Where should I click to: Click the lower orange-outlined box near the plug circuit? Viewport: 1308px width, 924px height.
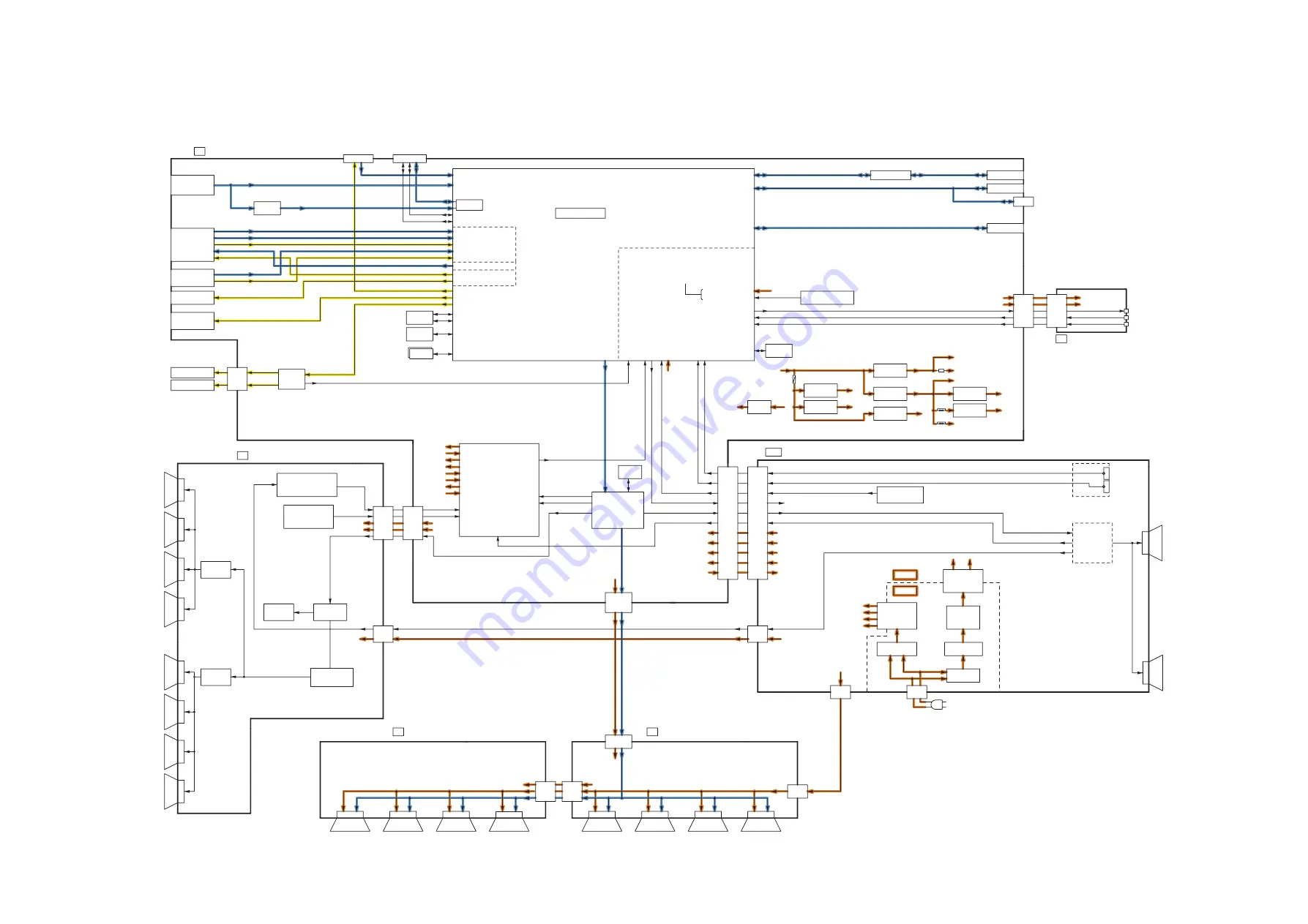pos(905,590)
